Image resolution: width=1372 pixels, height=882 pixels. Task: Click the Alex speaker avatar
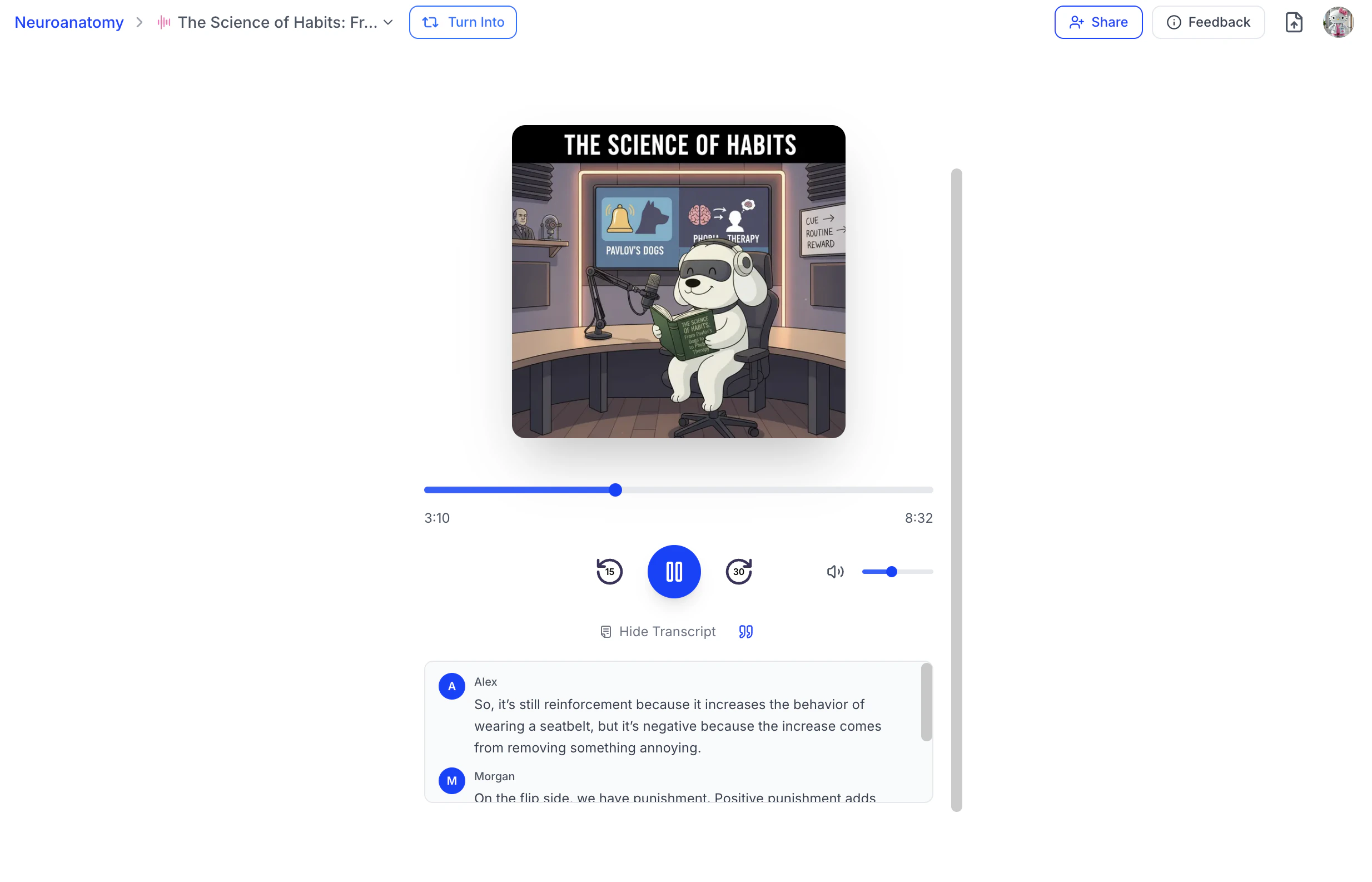coord(451,686)
